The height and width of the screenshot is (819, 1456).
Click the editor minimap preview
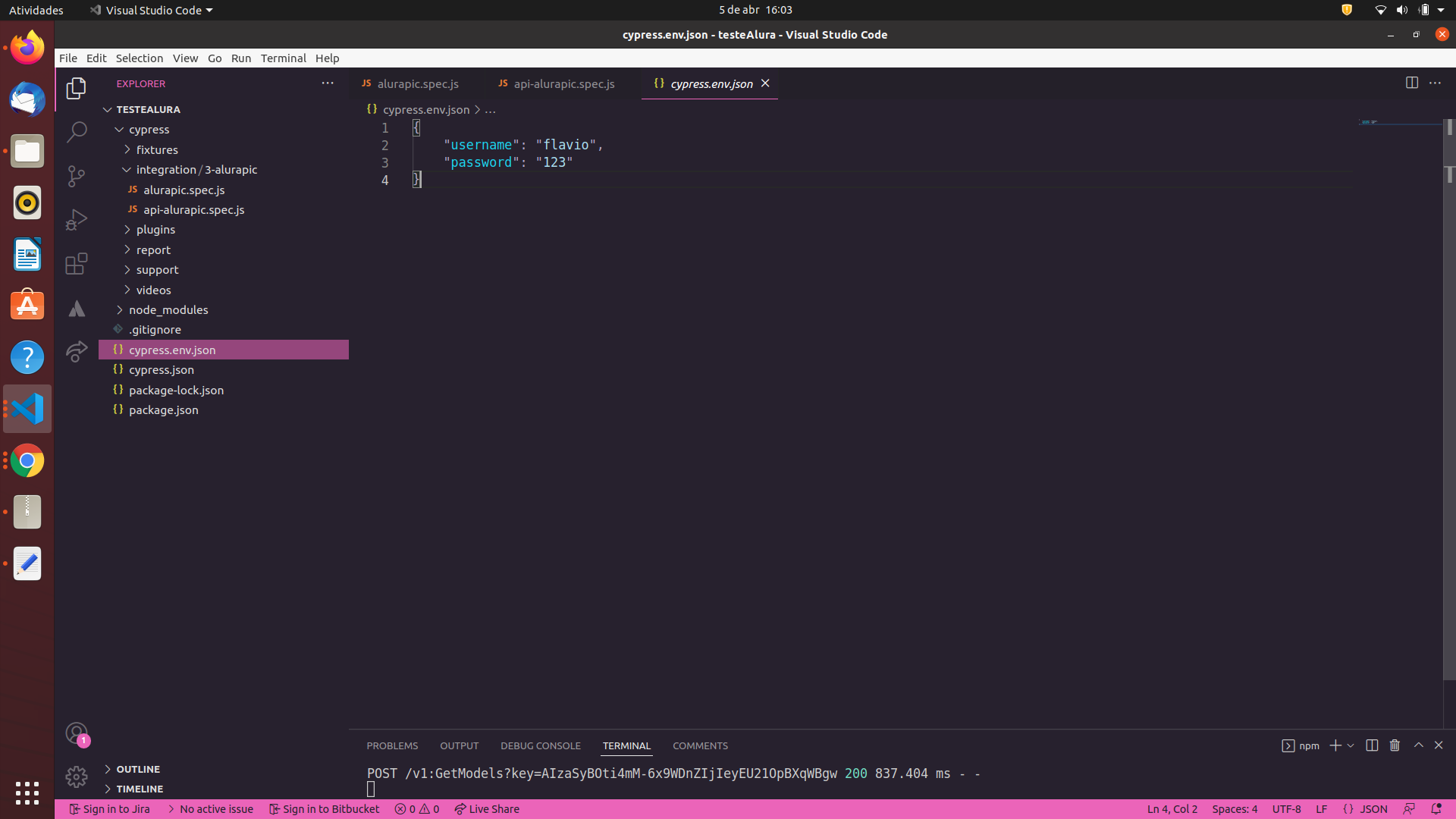(x=1399, y=122)
